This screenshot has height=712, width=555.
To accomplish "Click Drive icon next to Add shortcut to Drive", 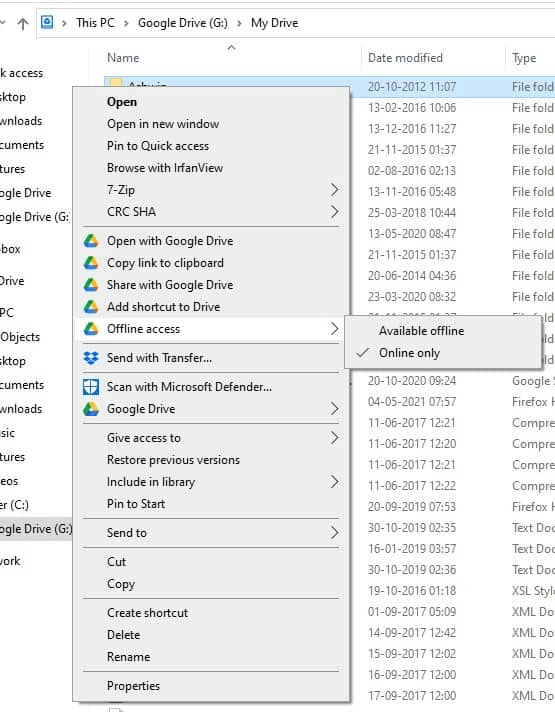I will point(91,307).
